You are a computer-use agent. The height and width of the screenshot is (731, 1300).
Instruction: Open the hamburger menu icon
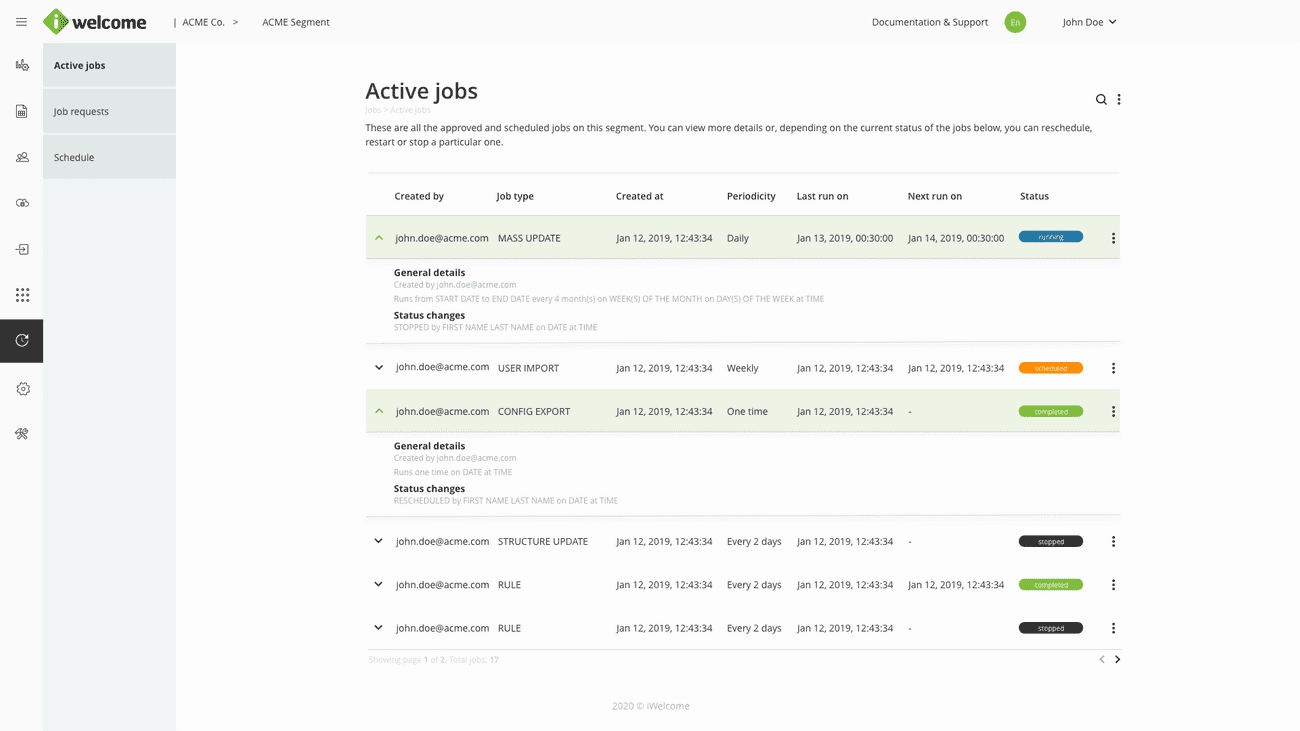(x=21, y=22)
